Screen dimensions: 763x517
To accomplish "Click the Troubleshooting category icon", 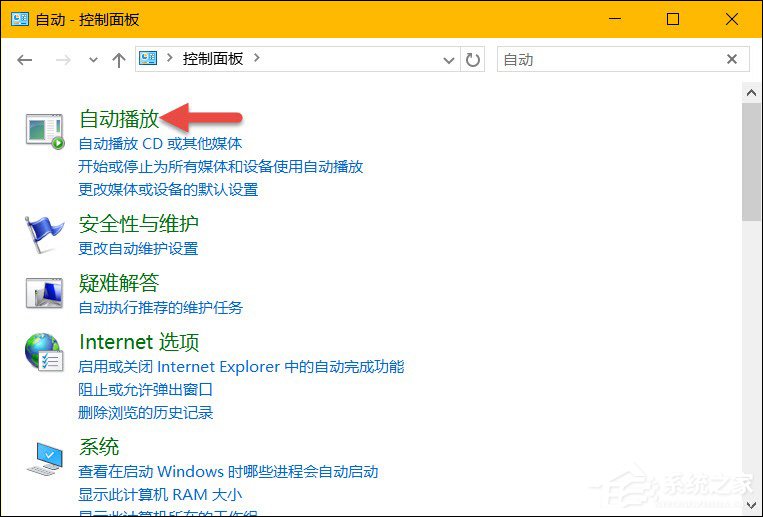I will point(44,293).
